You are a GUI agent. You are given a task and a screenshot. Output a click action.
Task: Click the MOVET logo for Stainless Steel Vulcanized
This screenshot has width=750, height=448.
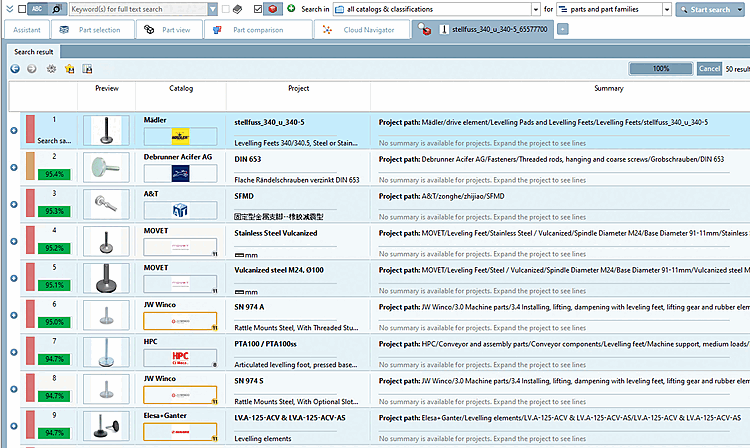(180, 247)
